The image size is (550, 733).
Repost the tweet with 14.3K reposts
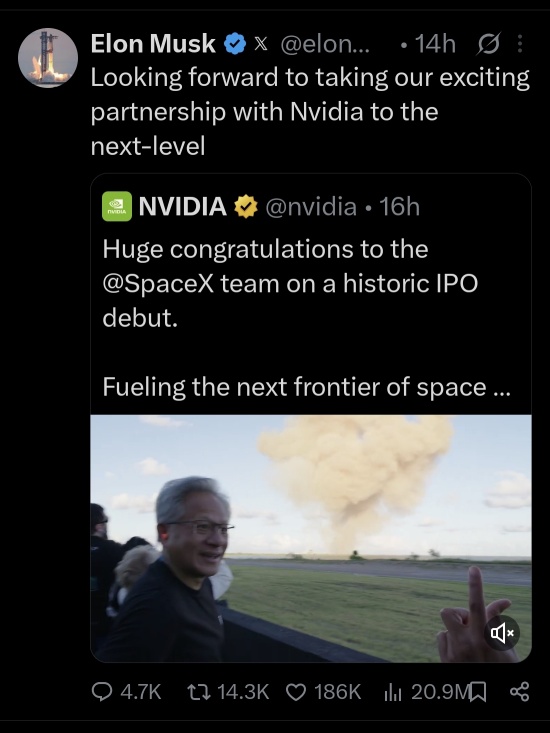coord(199,692)
